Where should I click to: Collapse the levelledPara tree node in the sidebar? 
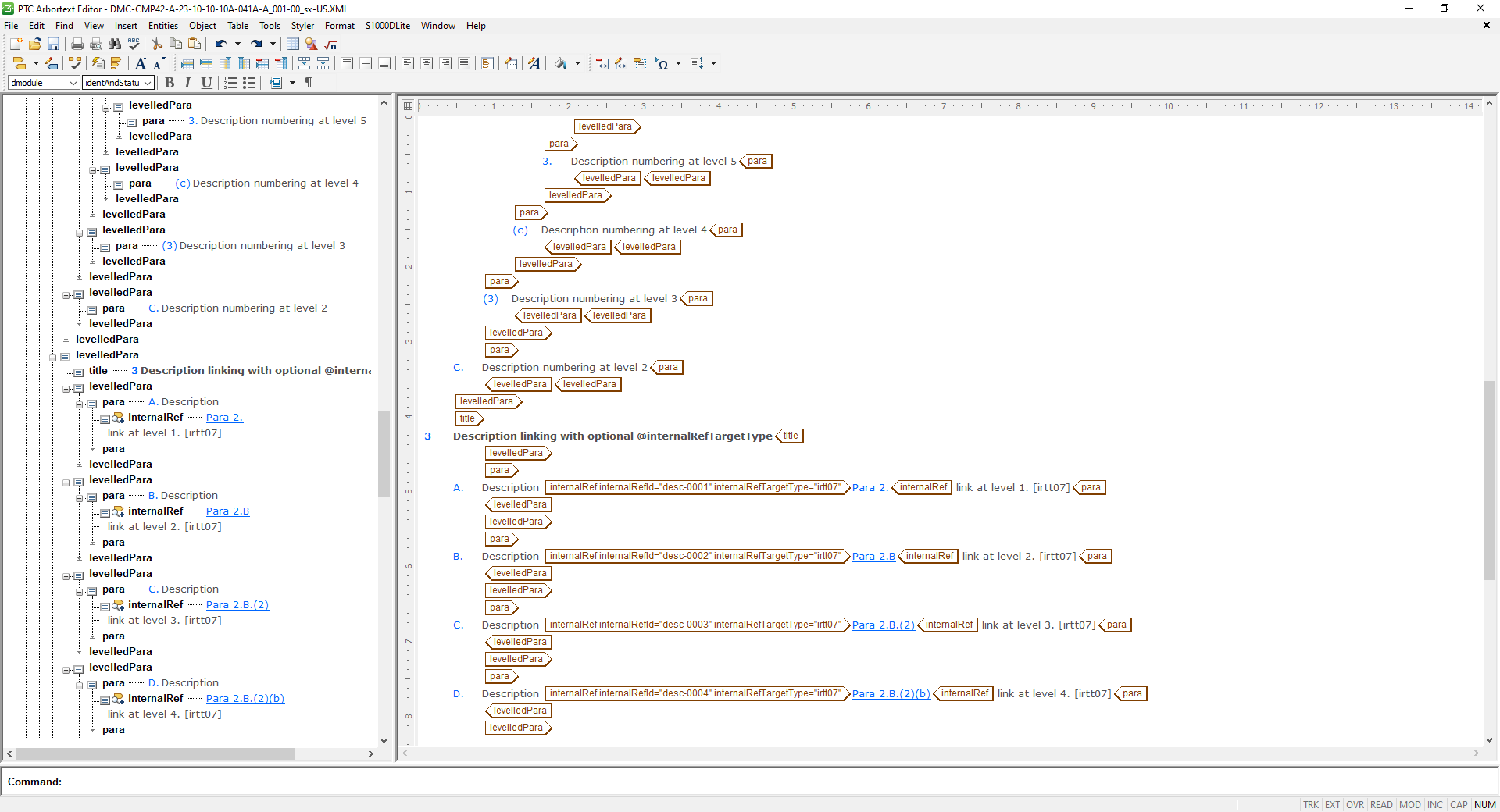tap(52, 357)
